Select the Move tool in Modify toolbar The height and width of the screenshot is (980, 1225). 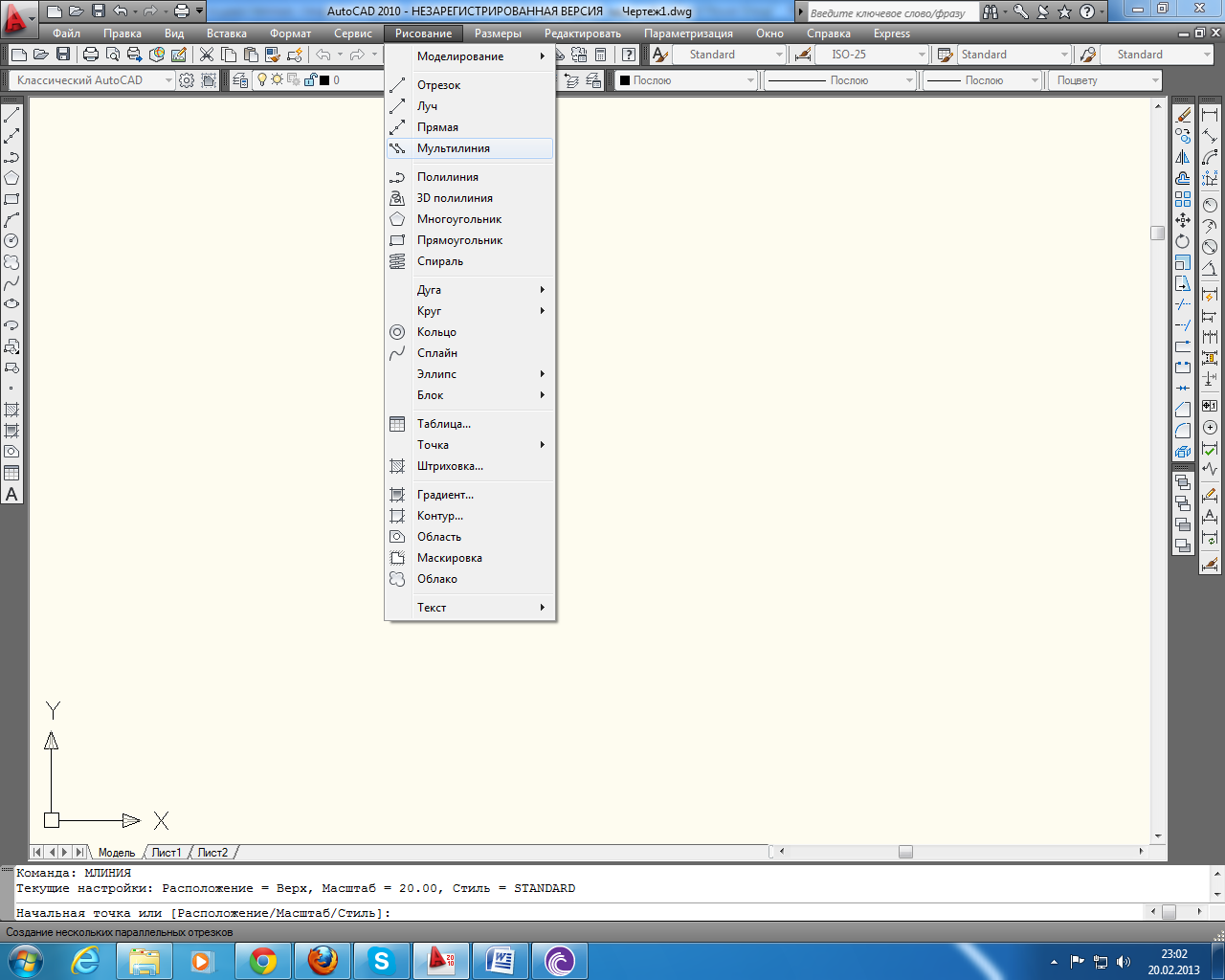point(1184,220)
